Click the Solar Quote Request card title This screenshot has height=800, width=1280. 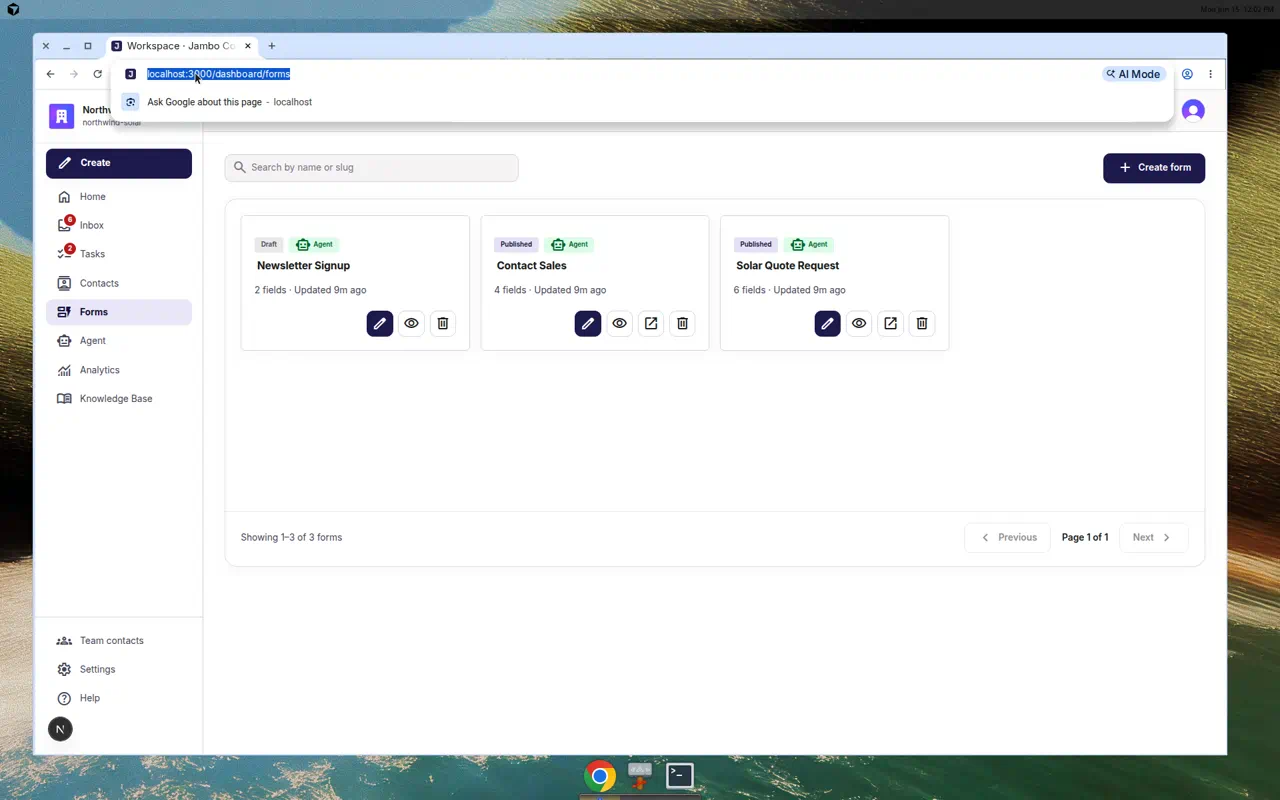click(x=787, y=266)
